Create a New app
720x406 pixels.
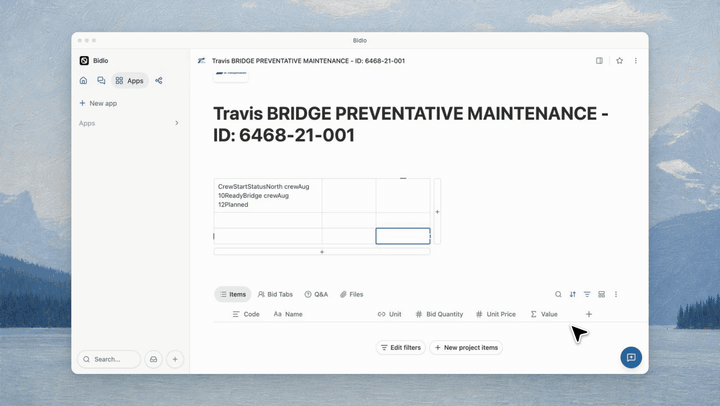98,103
